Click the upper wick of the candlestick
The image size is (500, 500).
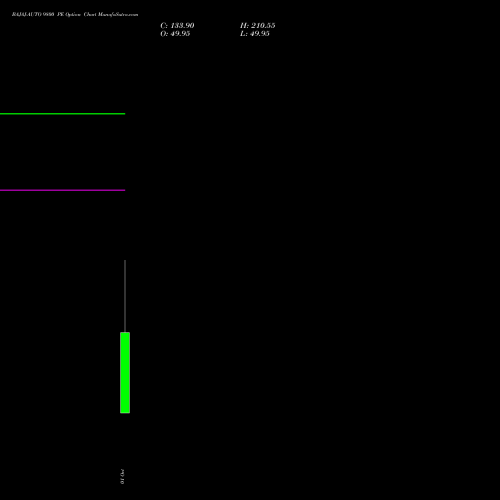click(x=125, y=296)
